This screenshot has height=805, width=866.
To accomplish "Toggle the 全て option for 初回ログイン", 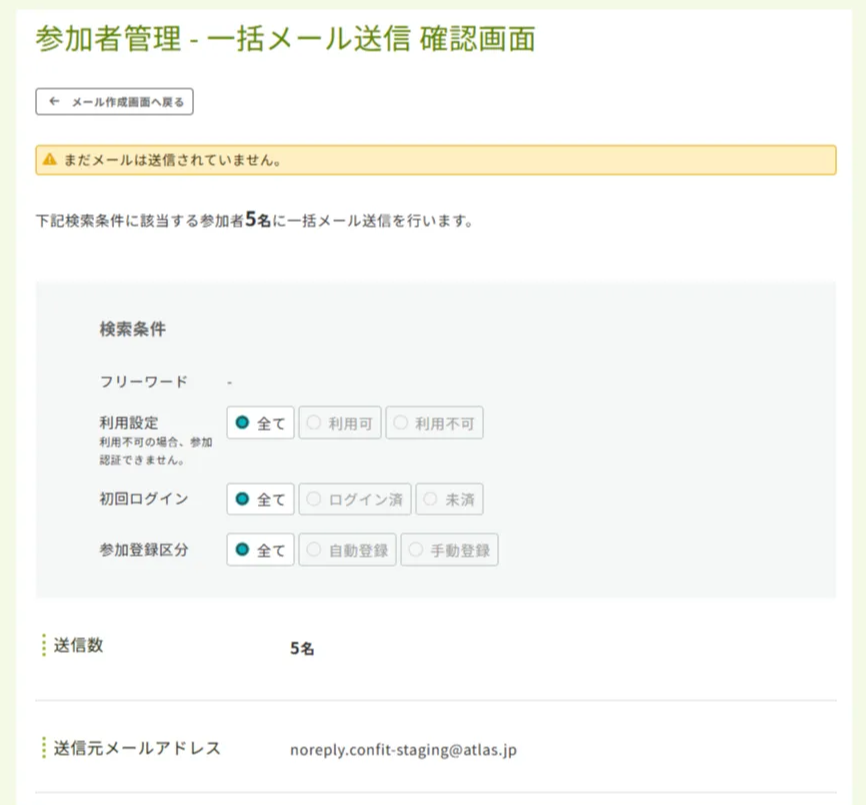I will (259, 498).
